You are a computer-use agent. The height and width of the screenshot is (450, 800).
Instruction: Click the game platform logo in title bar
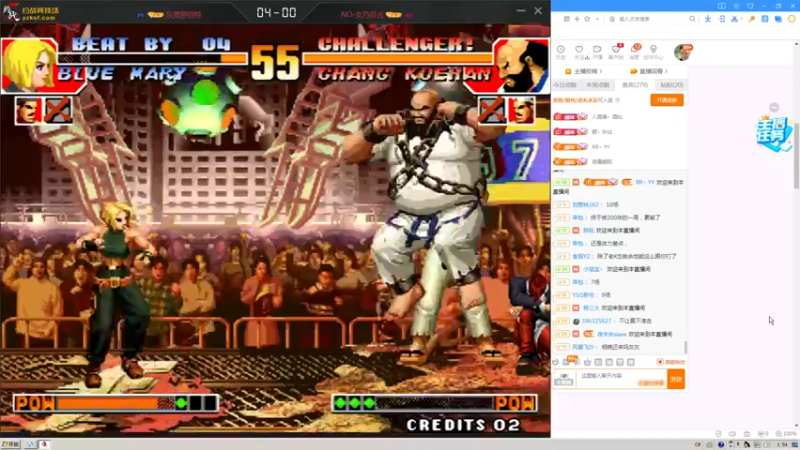31,12
